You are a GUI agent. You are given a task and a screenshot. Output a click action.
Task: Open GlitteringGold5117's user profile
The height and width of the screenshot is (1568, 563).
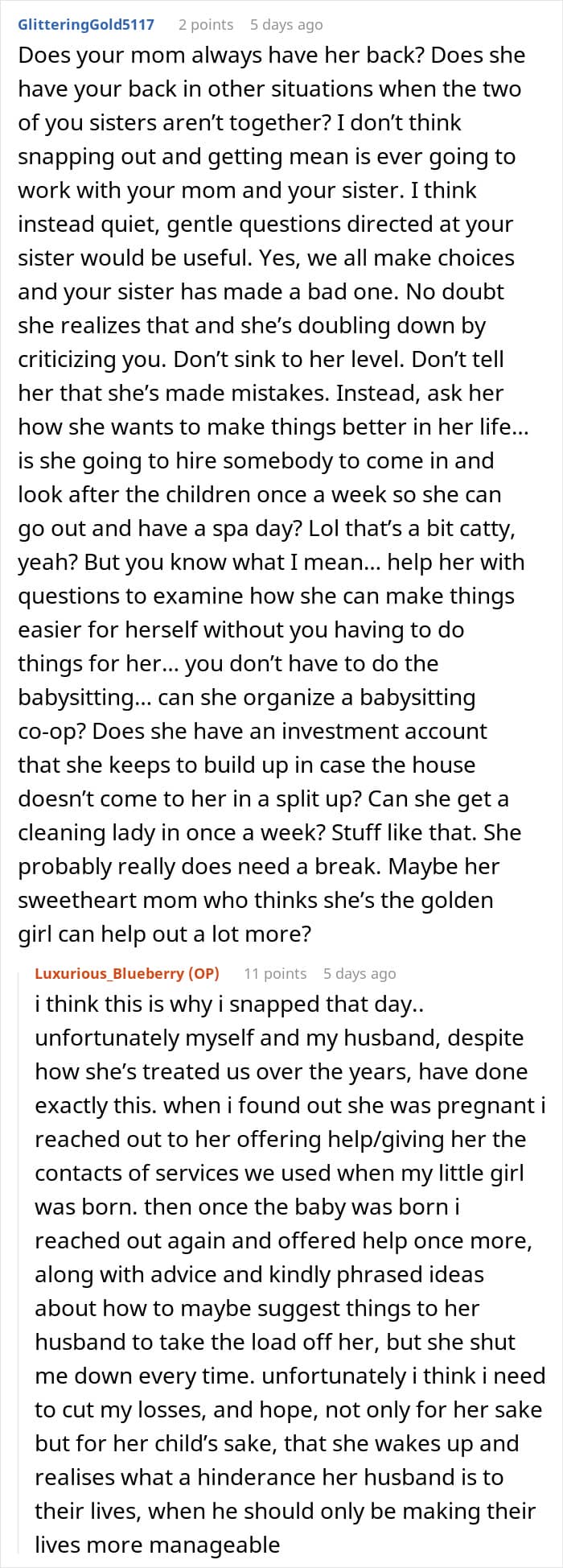(x=86, y=25)
